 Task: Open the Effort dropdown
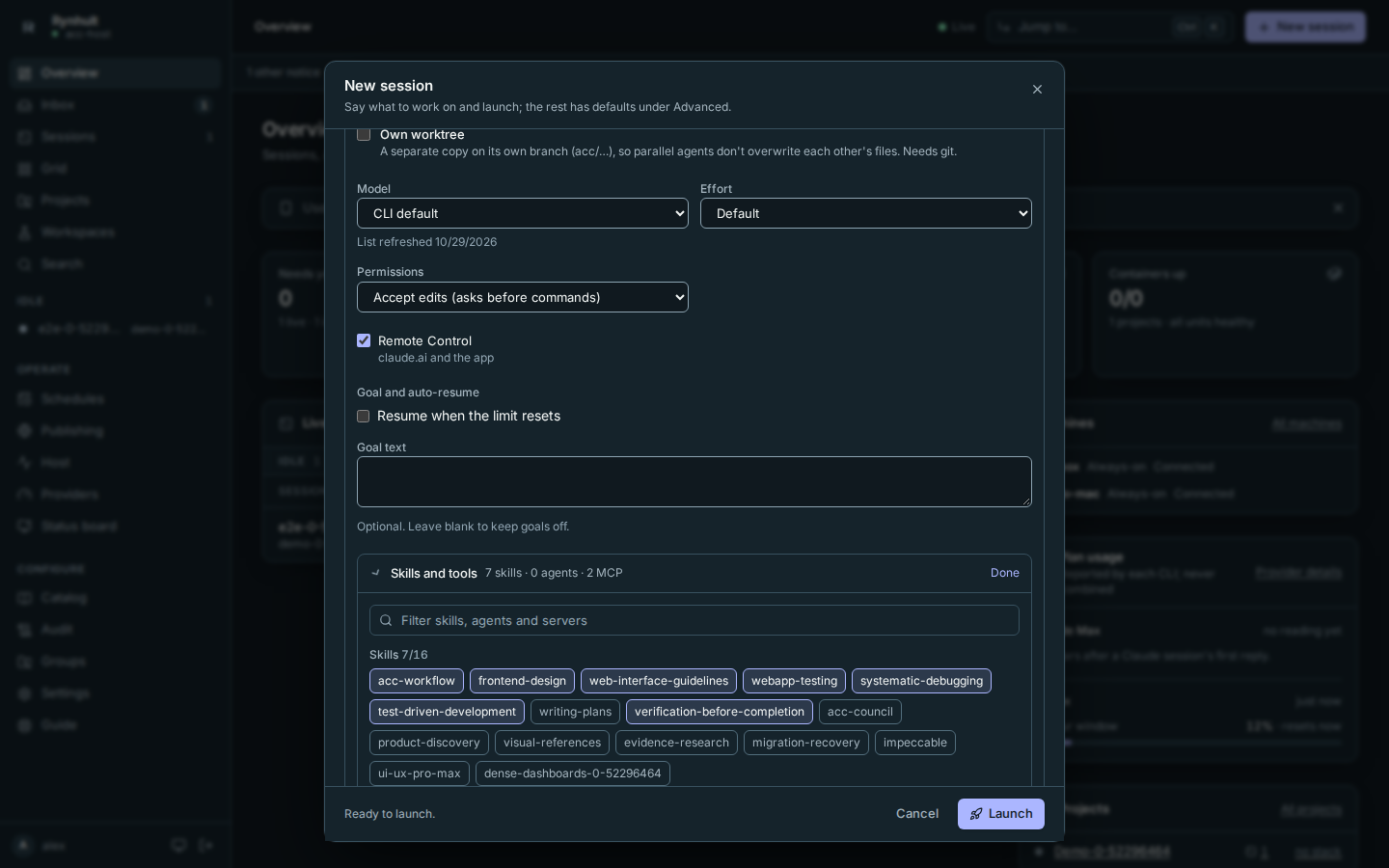pyautogui.click(x=866, y=213)
